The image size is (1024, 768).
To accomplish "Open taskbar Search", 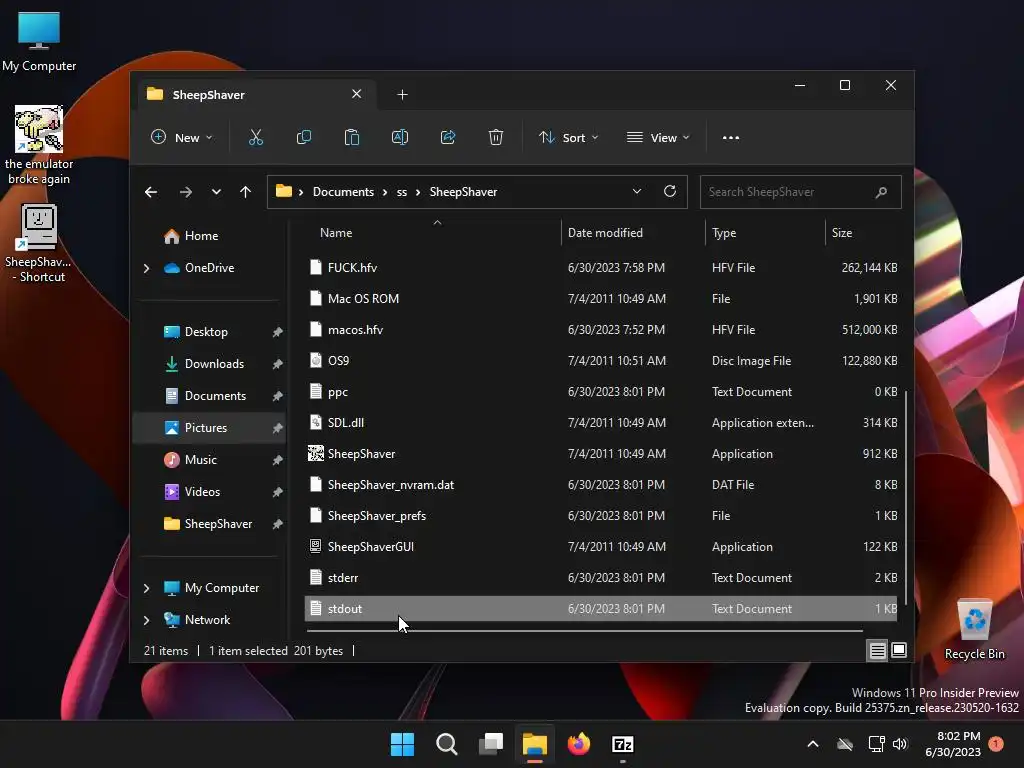I will pyautogui.click(x=447, y=744).
